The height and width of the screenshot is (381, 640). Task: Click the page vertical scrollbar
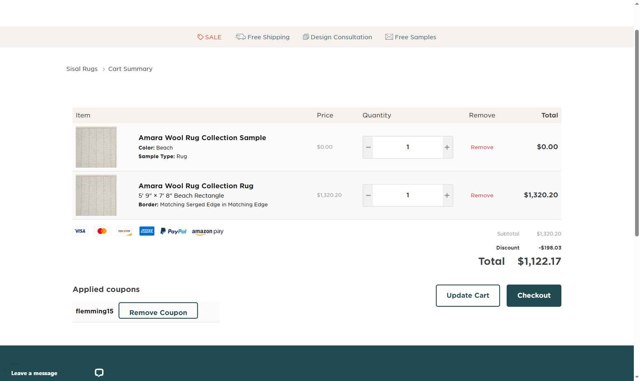pos(636,133)
